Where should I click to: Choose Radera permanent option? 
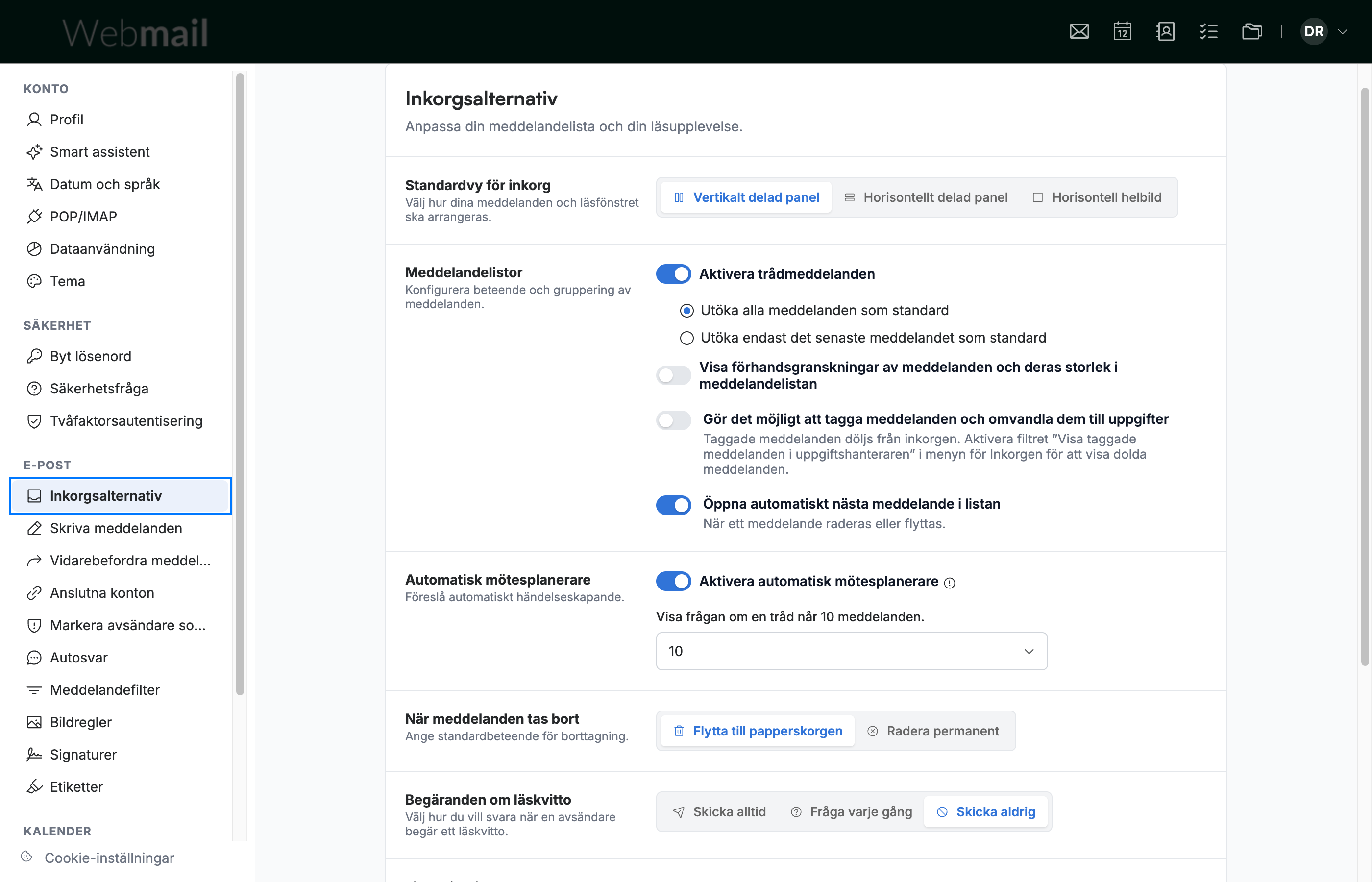coord(933,732)
